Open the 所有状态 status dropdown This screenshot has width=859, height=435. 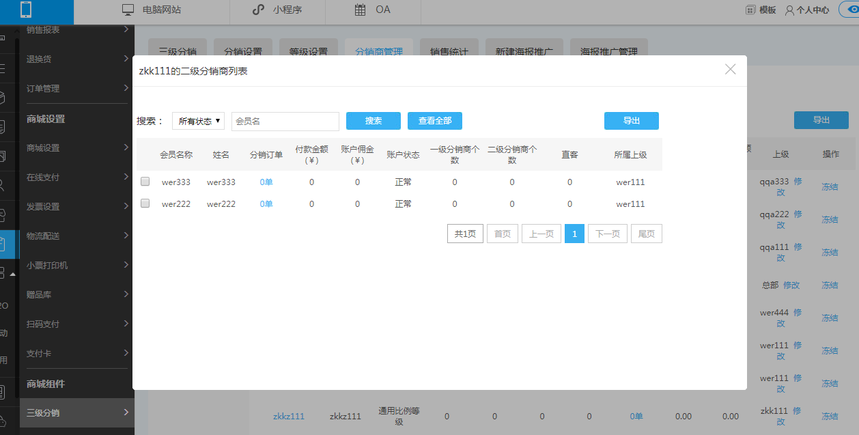tap(198, 121)
